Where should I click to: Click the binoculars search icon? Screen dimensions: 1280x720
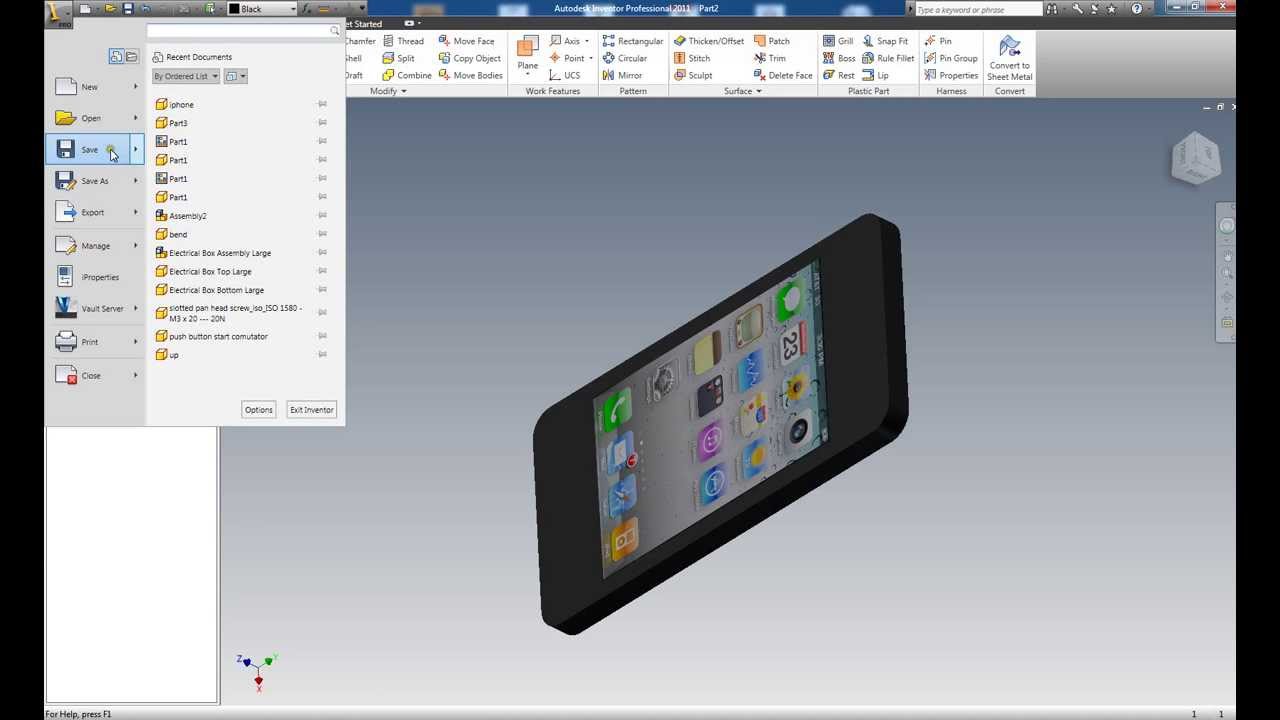click(x=1051, y=9)
